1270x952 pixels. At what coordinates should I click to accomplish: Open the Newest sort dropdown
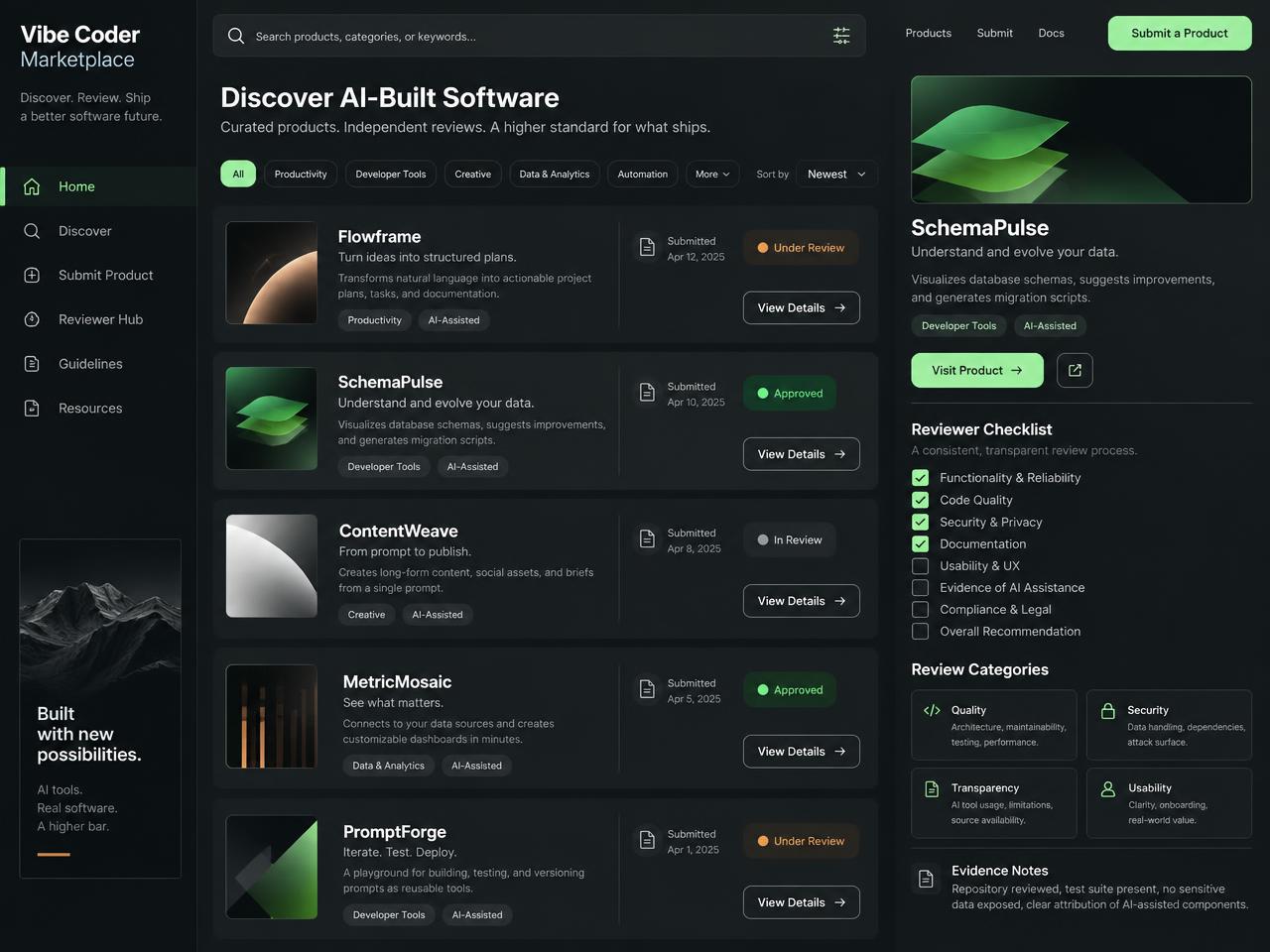(836, 174)
